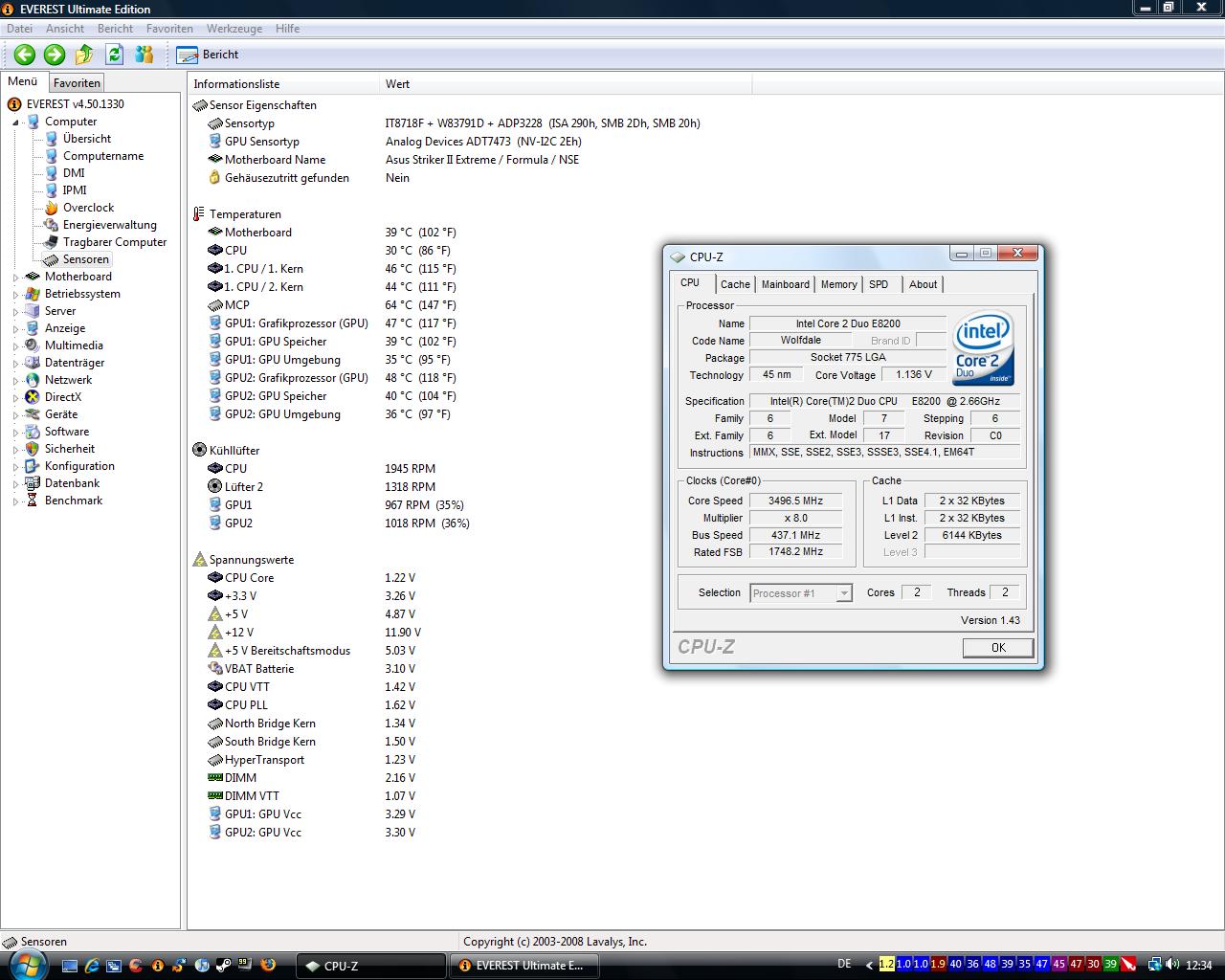Click the Wert column header

tap(566, 84)
